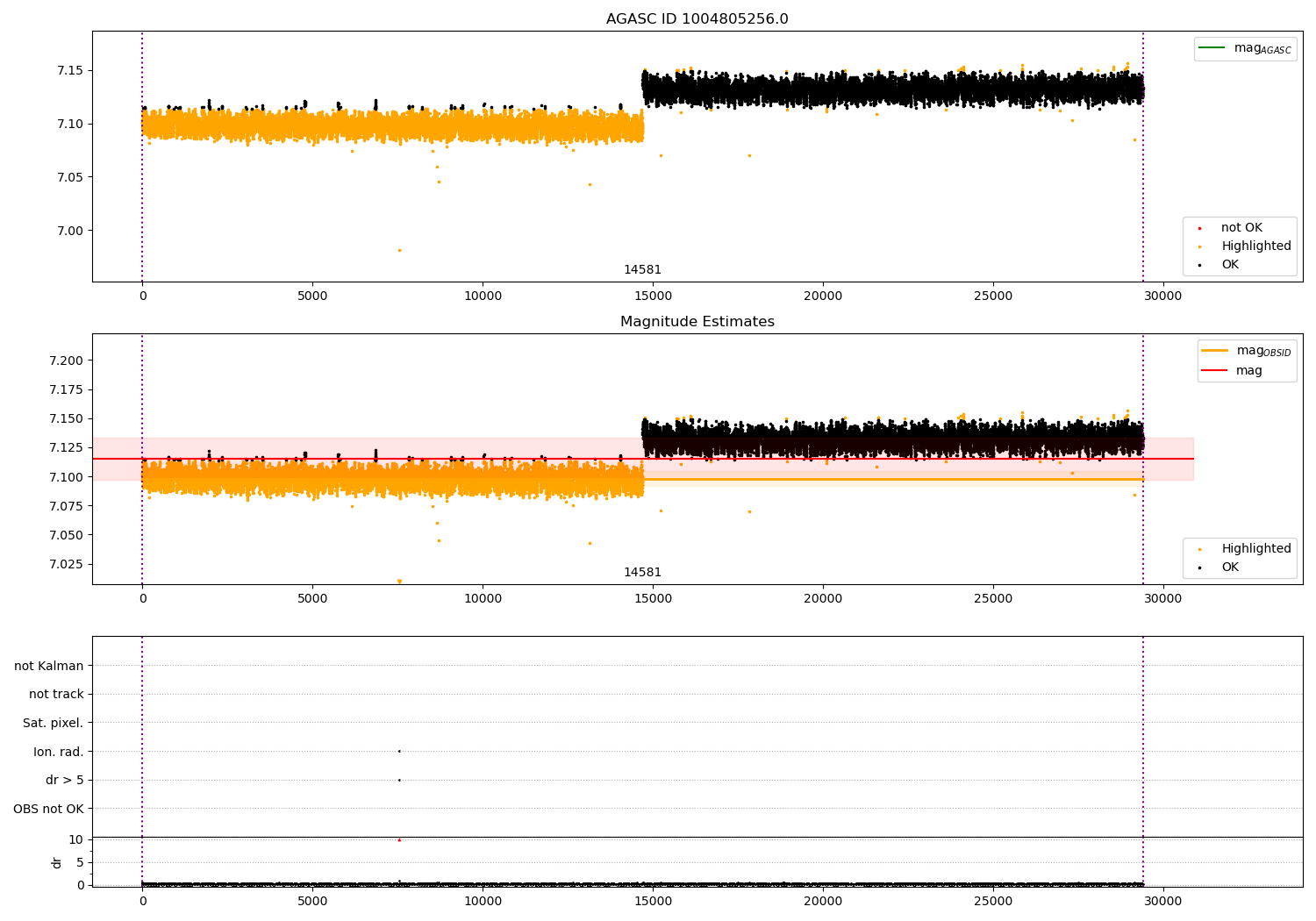
Task: Click the "7.200" y-axis tick label
Action: coord(67,361)
